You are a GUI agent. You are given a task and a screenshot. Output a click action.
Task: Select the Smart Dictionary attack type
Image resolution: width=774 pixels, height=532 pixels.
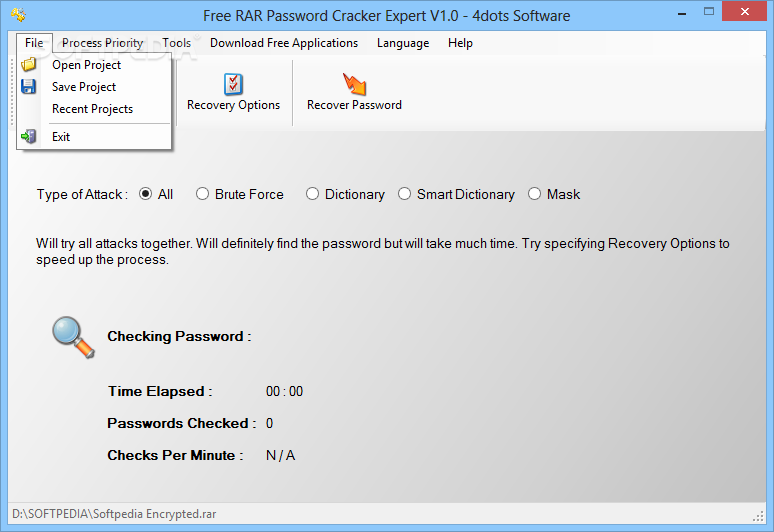click(457, 194)
